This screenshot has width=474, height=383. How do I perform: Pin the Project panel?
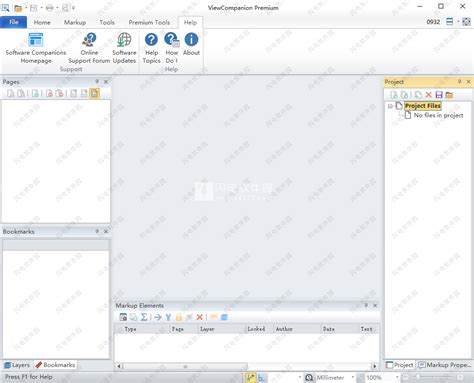(459, 82)
